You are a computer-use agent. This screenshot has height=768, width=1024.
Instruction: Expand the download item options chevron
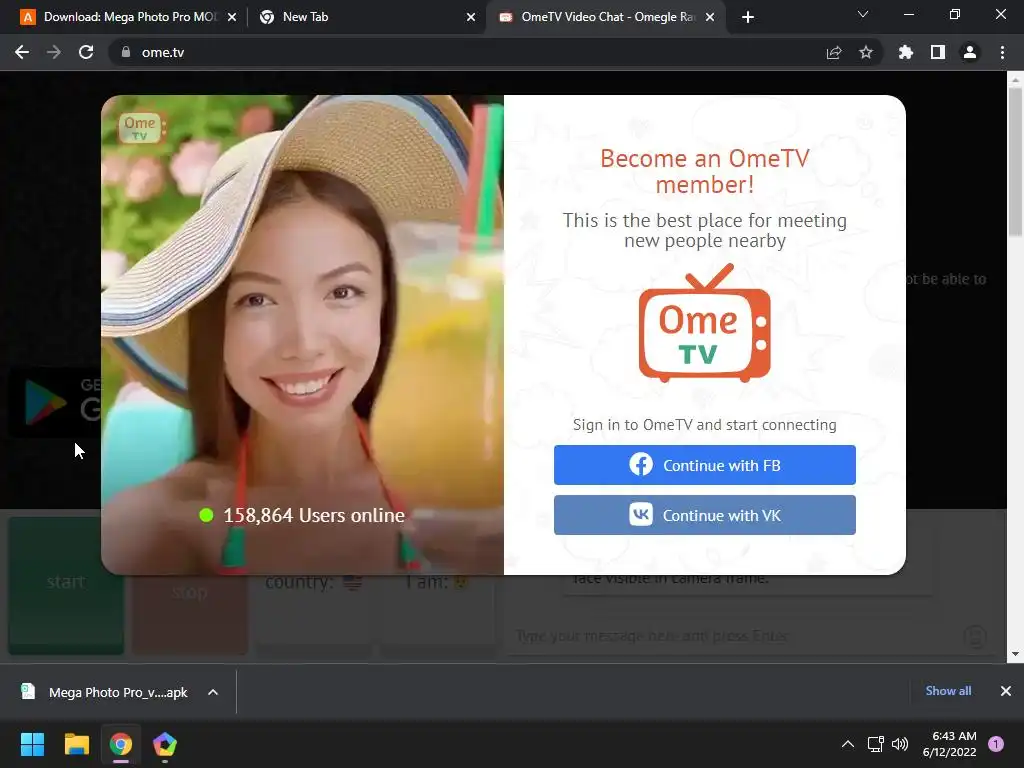pos(213,692)
